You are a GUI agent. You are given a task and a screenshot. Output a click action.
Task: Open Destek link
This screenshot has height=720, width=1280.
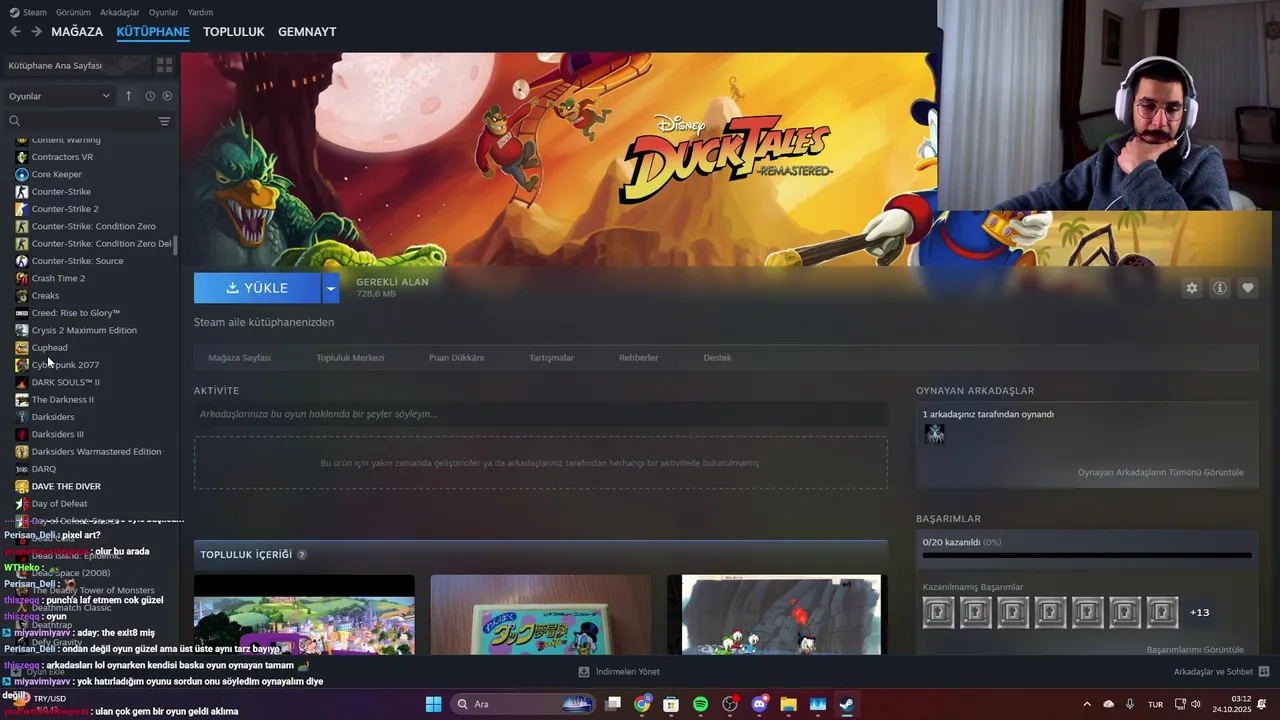tap(717, 357)
